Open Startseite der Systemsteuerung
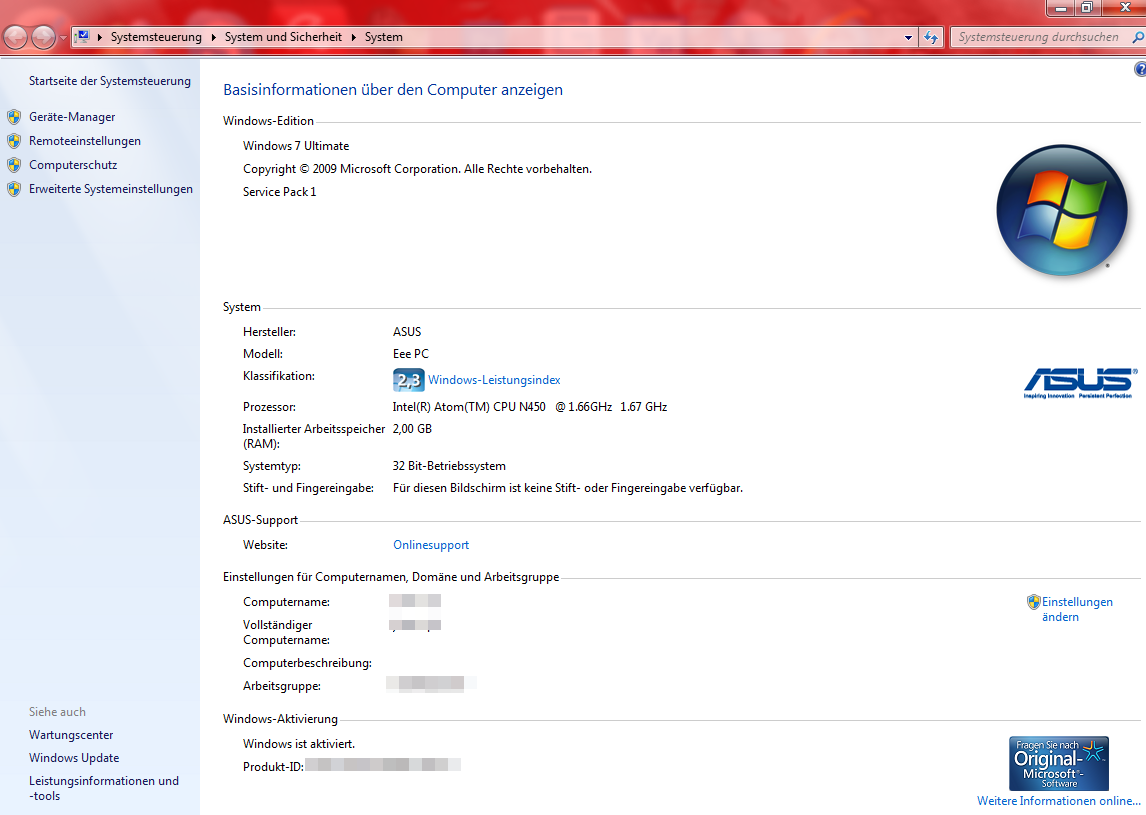Screen dimensions: 1146x815 pos(110,81)
